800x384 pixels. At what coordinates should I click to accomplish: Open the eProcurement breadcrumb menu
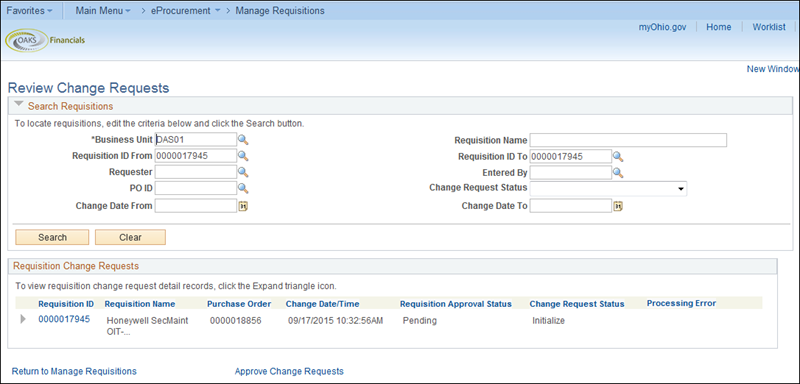point(185,11)
